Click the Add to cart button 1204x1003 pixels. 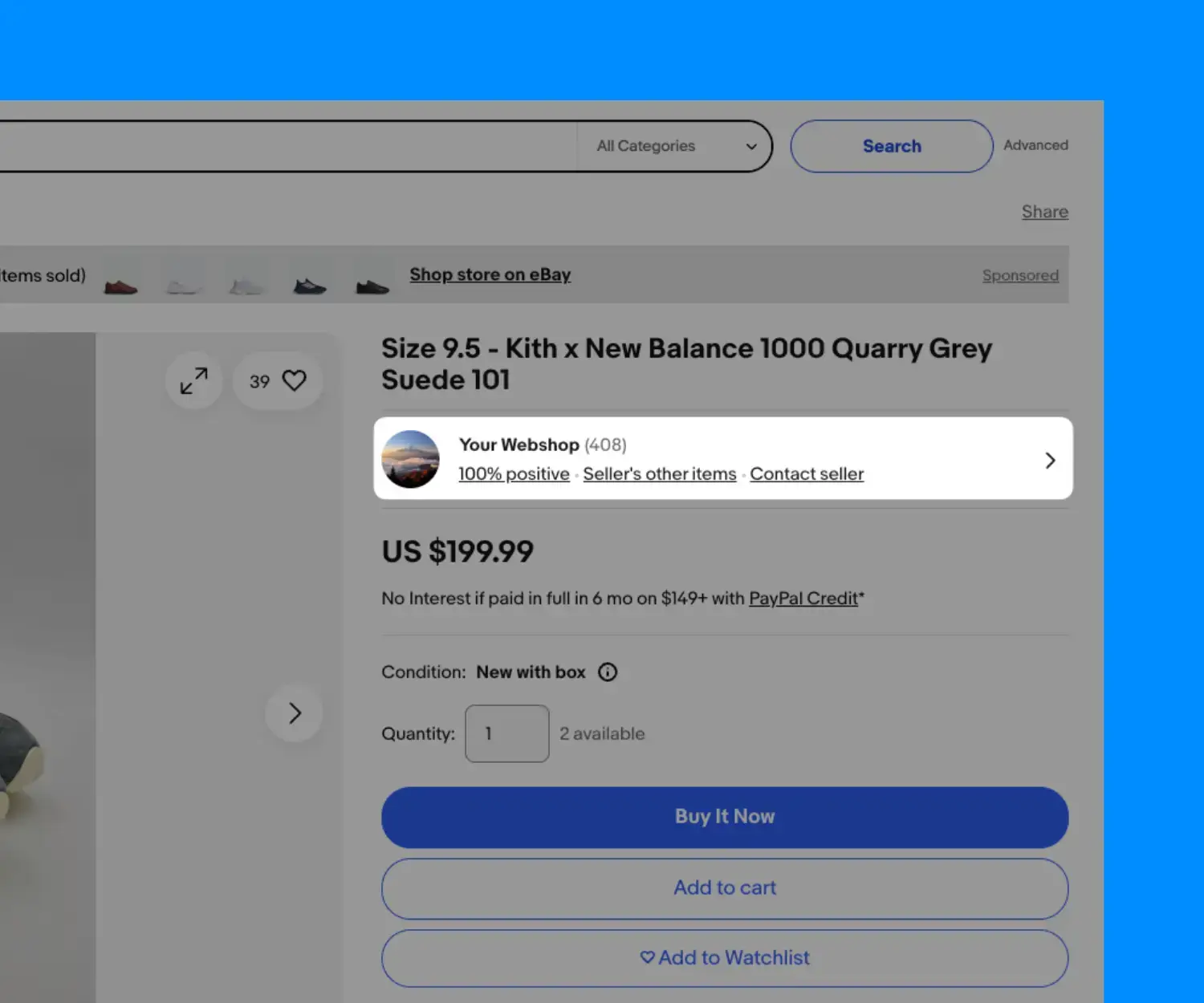click(725, 888)
